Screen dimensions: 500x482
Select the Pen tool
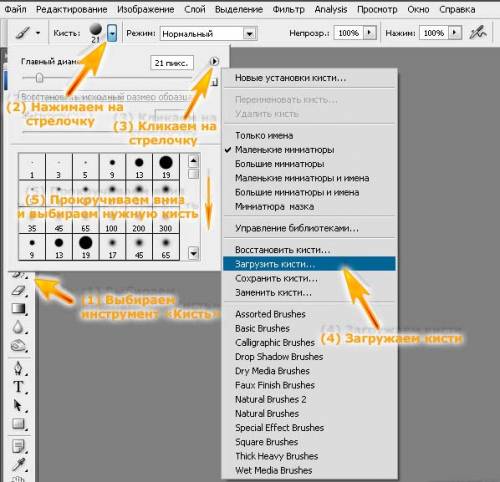18,368
